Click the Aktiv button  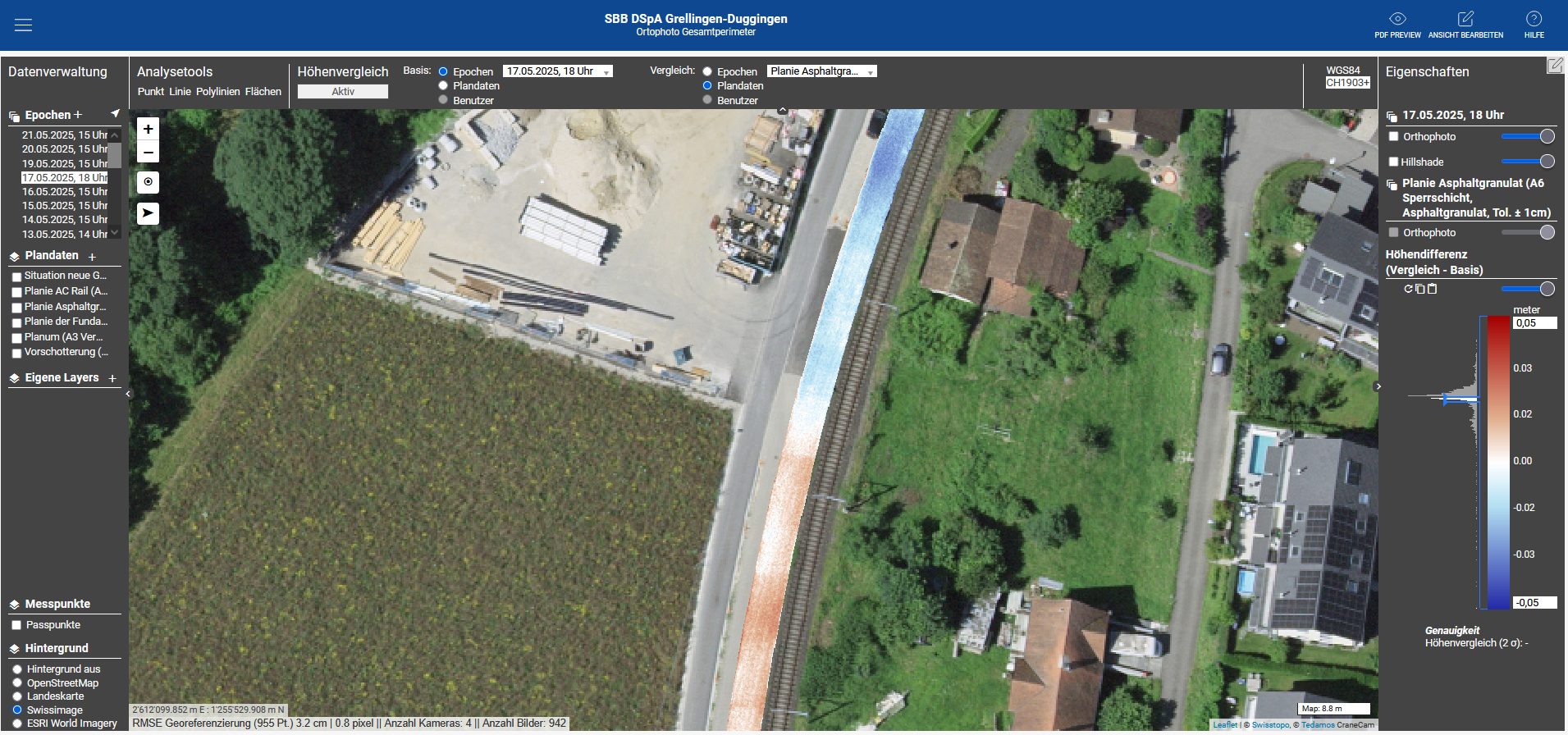(342, 92)
